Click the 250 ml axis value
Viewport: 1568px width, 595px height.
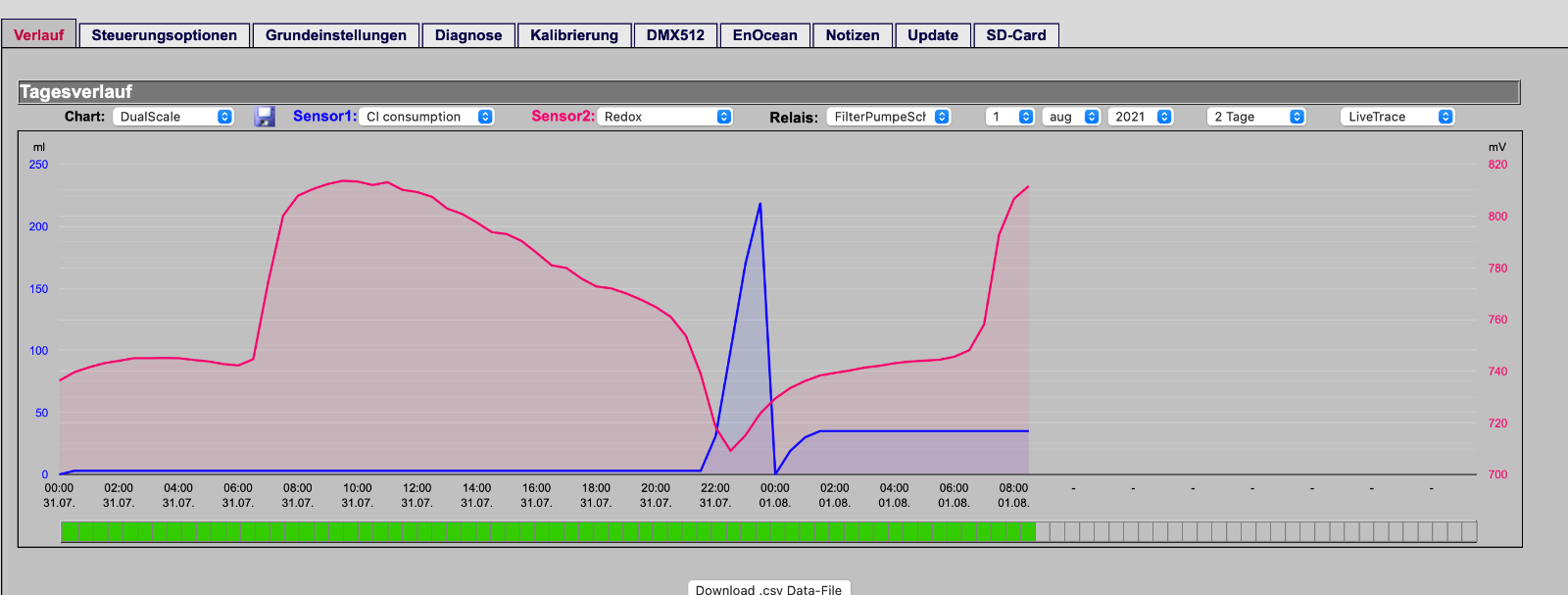(x=38, y=165)
